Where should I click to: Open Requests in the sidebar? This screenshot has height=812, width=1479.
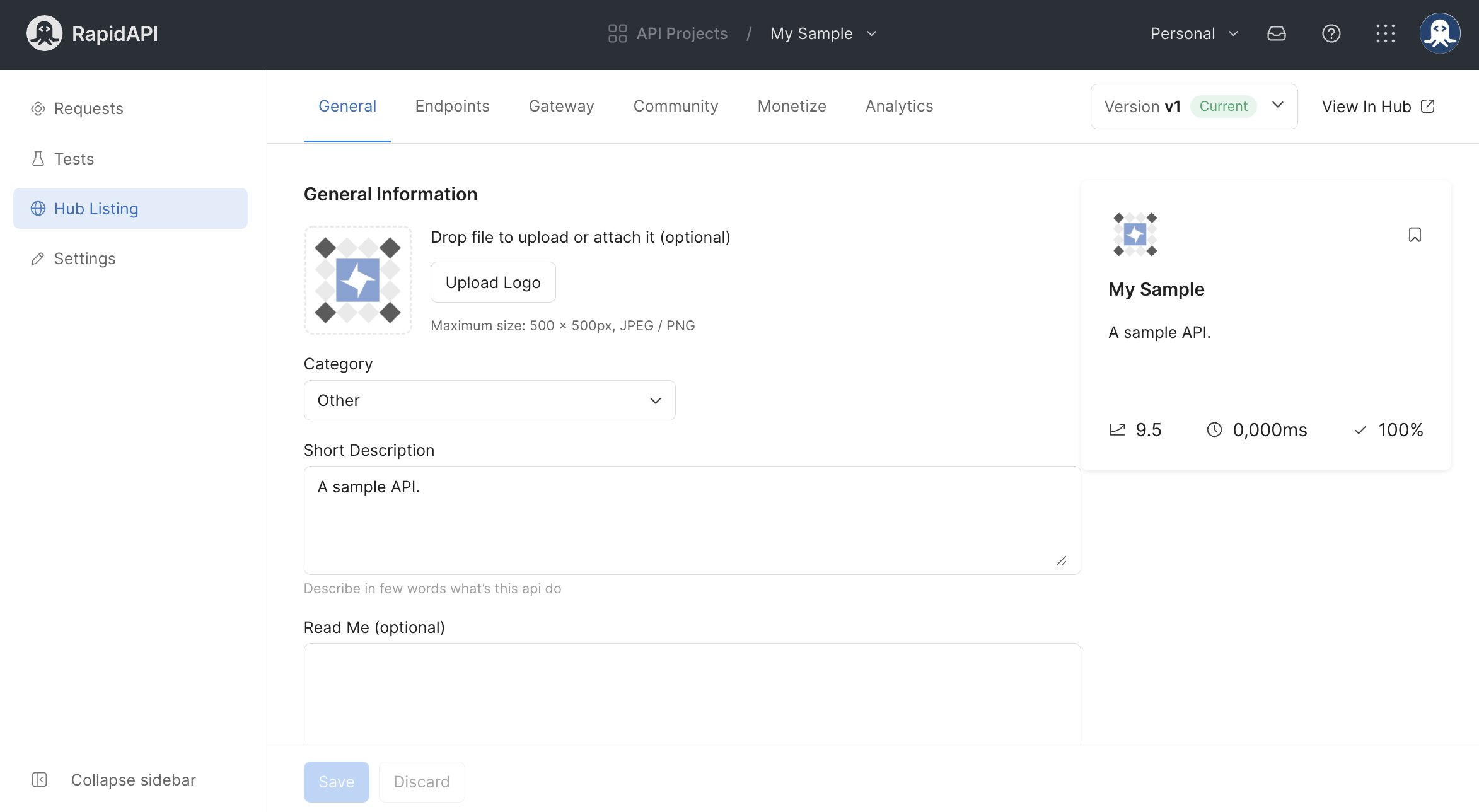(130, 108)
